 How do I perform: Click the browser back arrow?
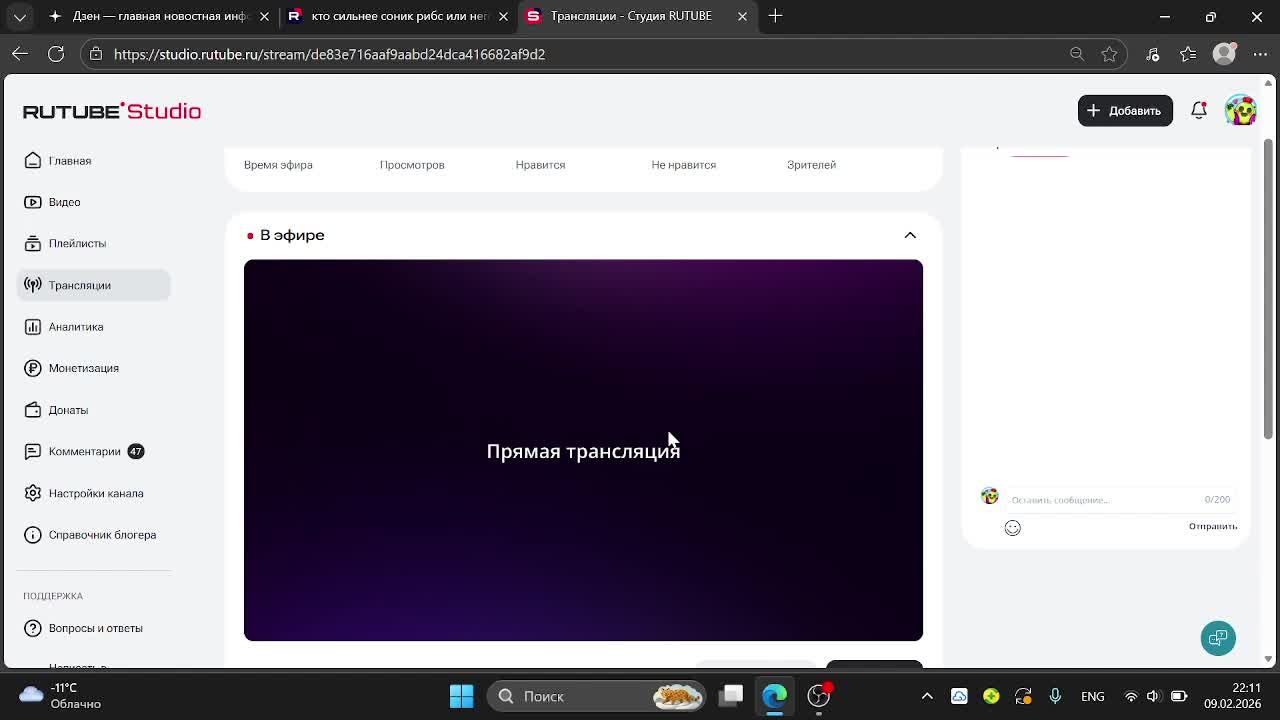[20, 54]
